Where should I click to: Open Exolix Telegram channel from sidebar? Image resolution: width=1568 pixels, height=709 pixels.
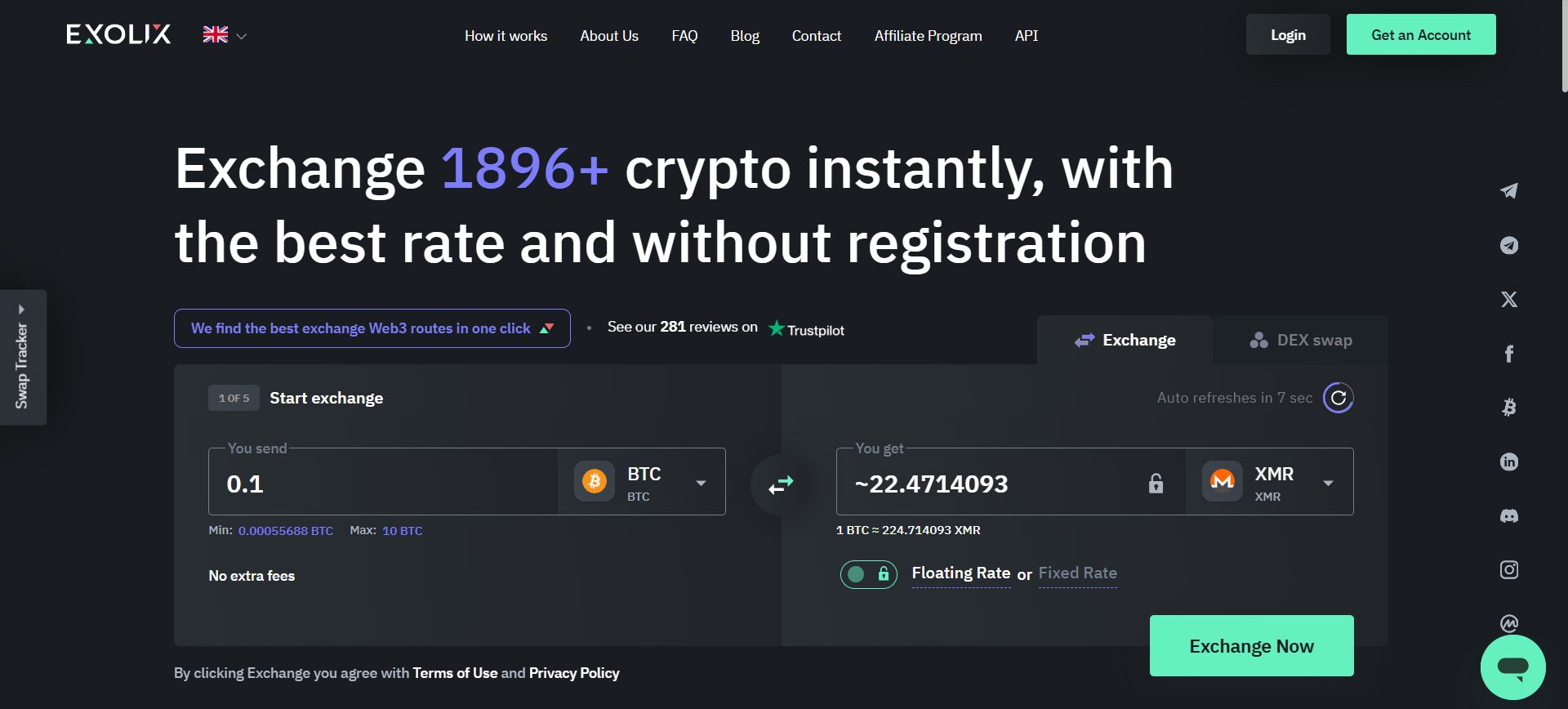(1508, 245)
